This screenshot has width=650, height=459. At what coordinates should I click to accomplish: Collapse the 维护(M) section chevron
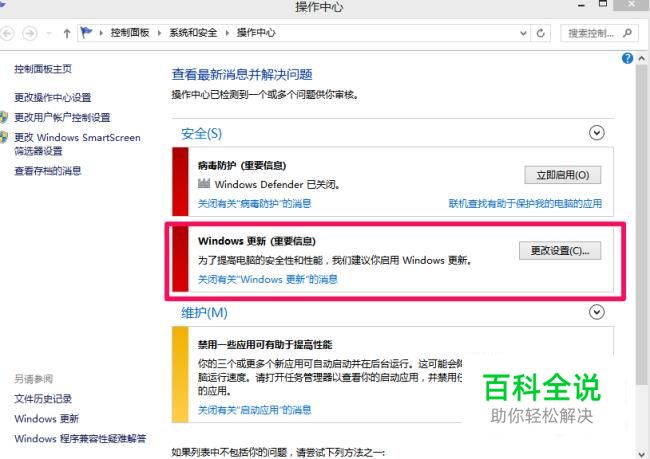(597, 312)
